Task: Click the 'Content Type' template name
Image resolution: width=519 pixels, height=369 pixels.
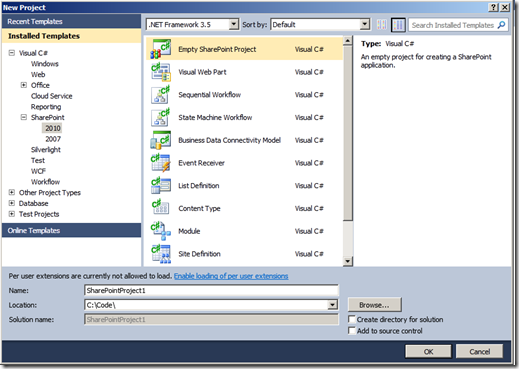Action: (199, 208)
